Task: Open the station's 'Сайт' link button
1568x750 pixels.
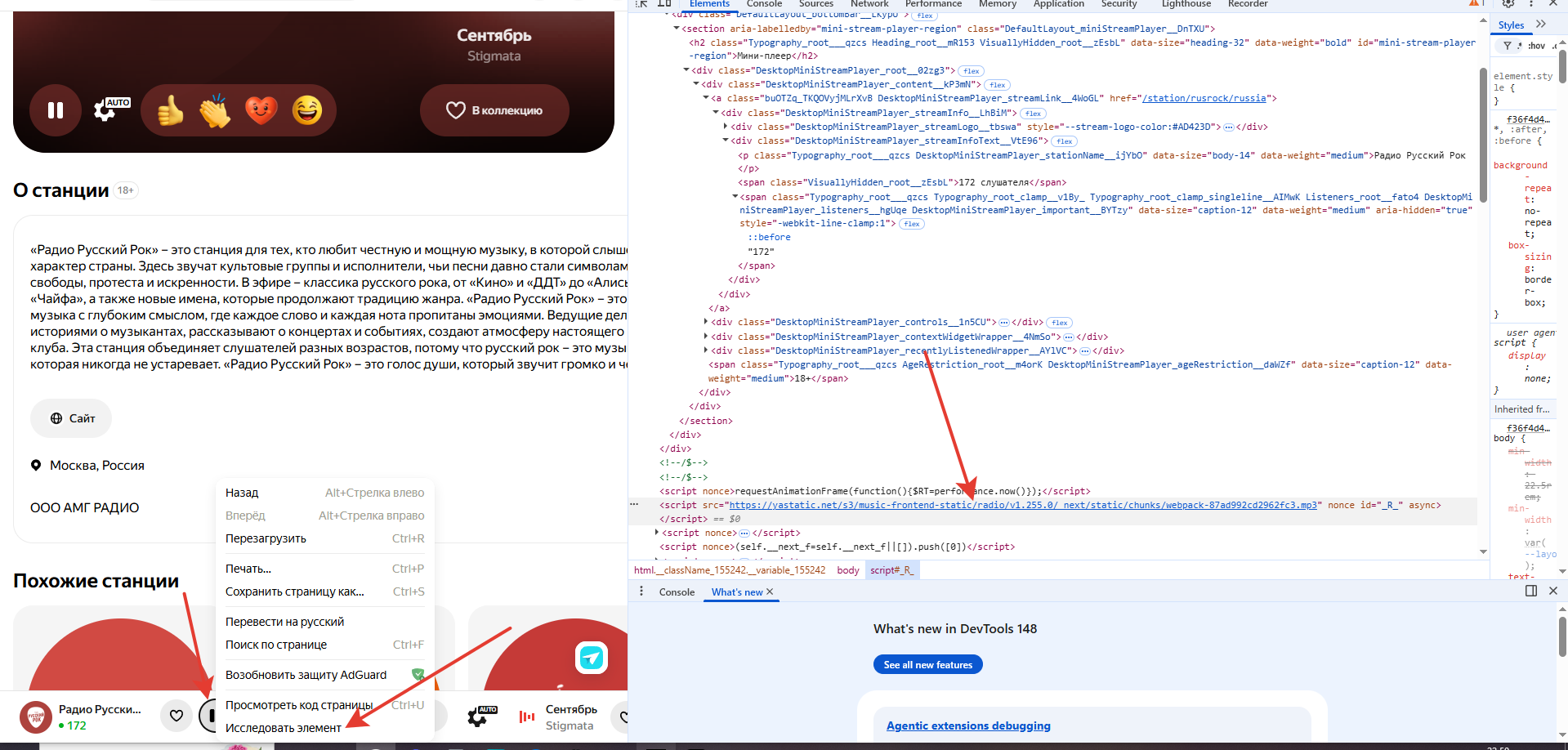Action: tap(71, 418)
